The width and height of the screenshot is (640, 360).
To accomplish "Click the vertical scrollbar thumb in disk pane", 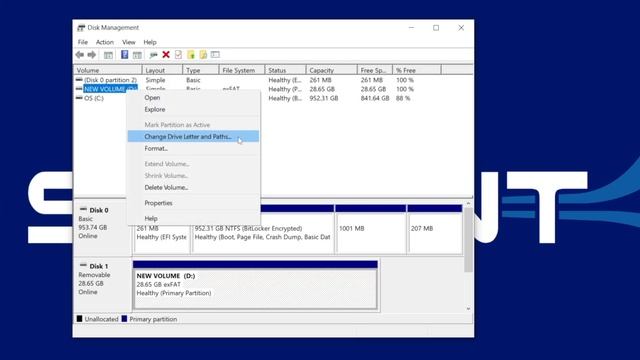I will 468,240.
